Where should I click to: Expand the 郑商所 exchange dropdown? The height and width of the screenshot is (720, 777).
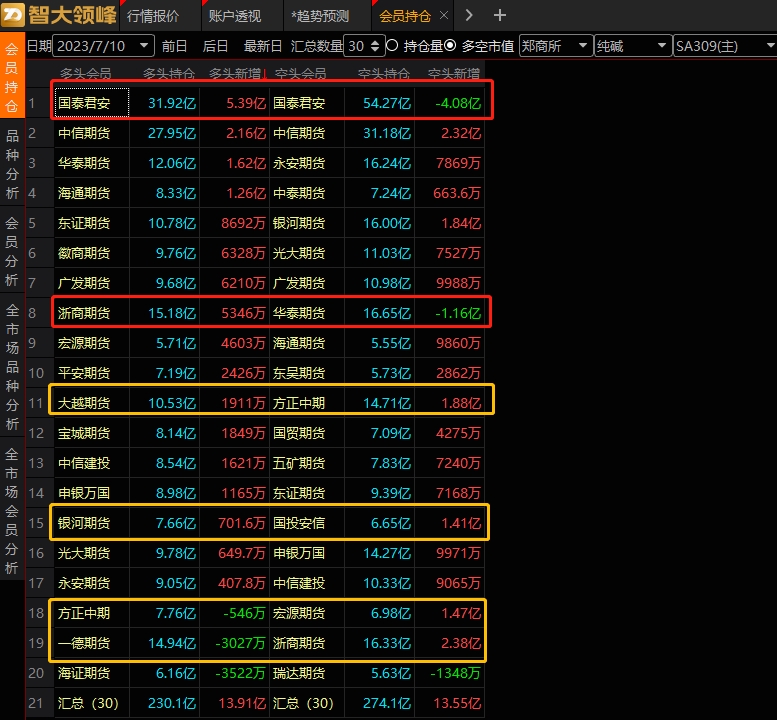point(556,46)
